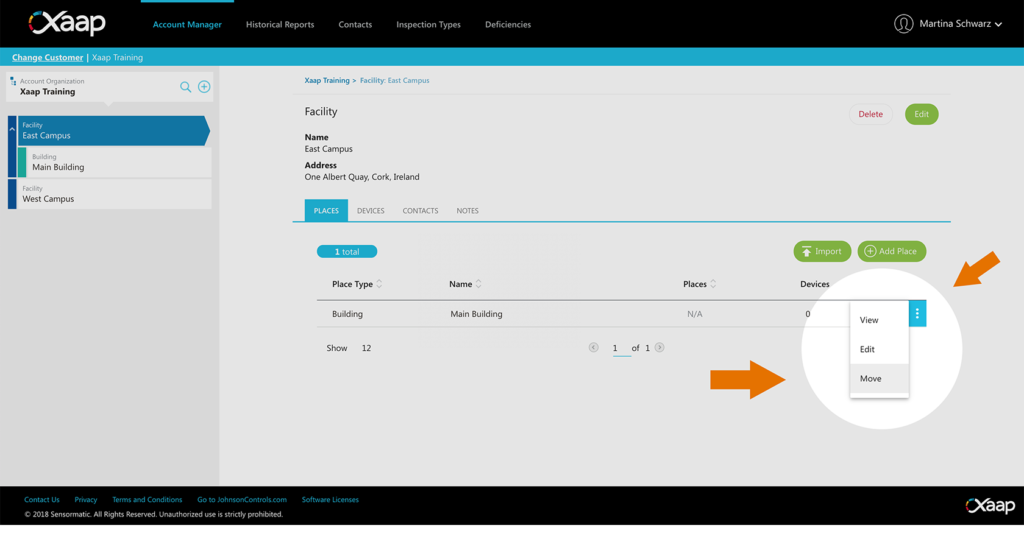Switch to the NOTES tab
This screenshot has width=1024, height=542.
467,211
